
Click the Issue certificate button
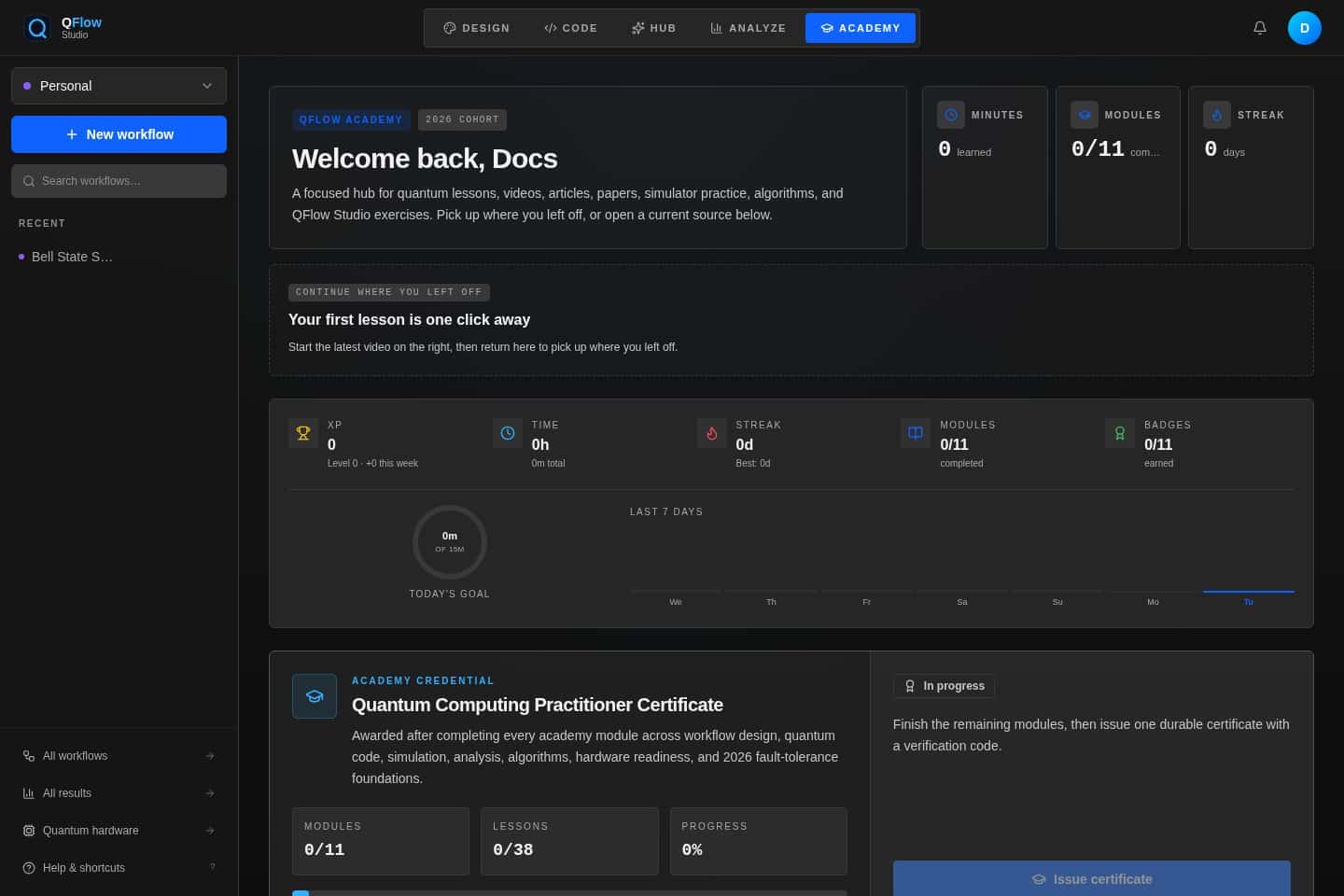pyautogui.click(x=1091, y=878)
